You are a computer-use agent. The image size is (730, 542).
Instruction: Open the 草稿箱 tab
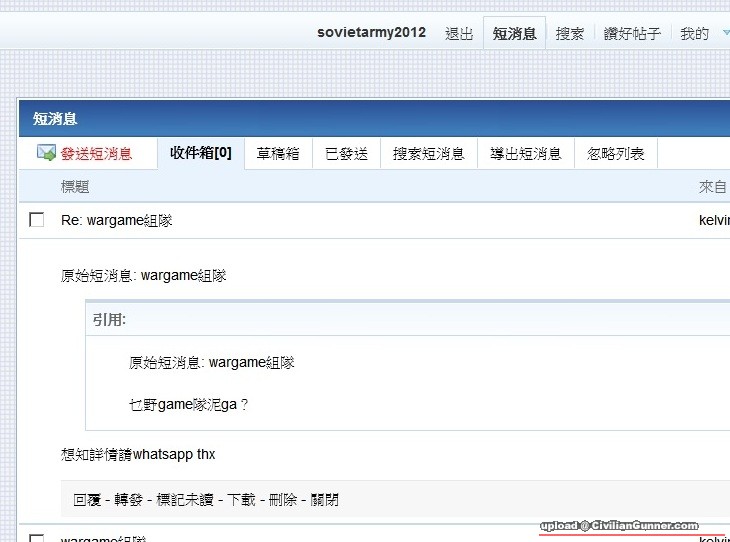tap(278, 153)
